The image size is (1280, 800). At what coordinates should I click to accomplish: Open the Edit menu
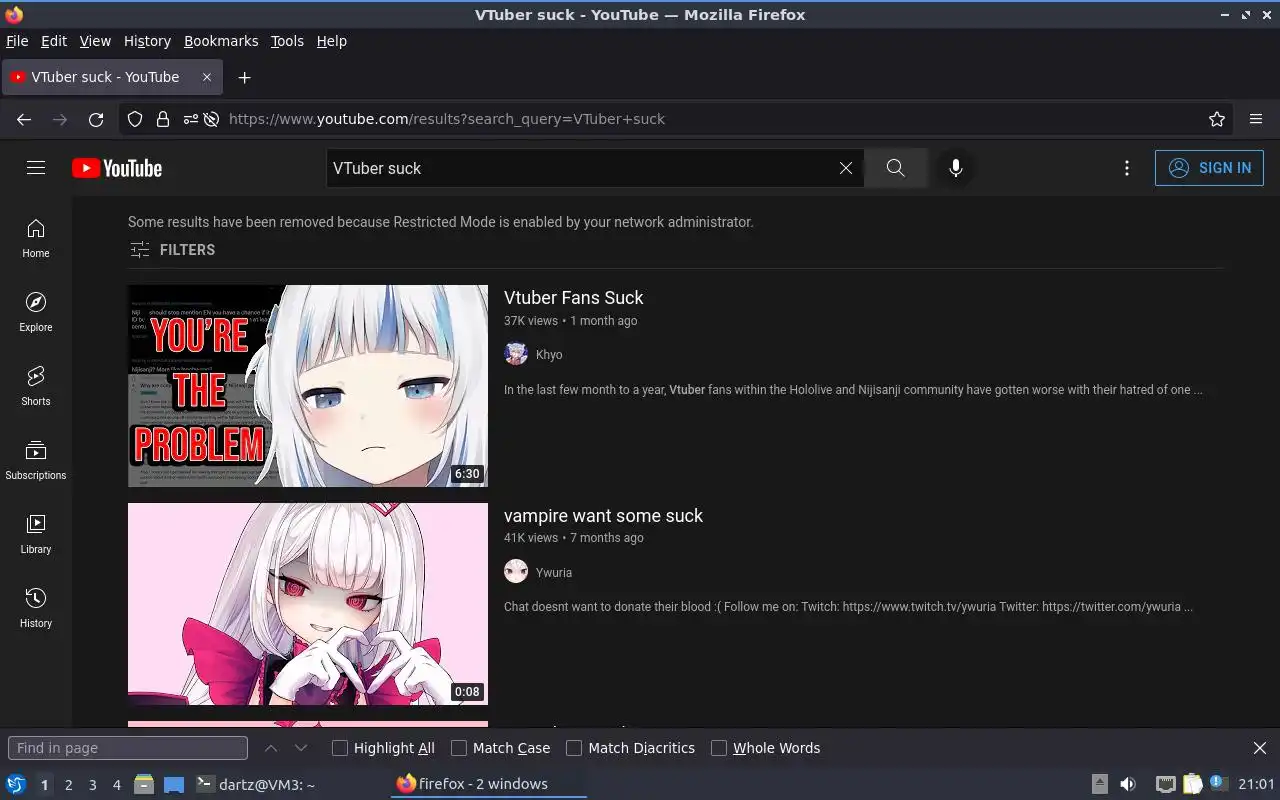pos(54,41)
